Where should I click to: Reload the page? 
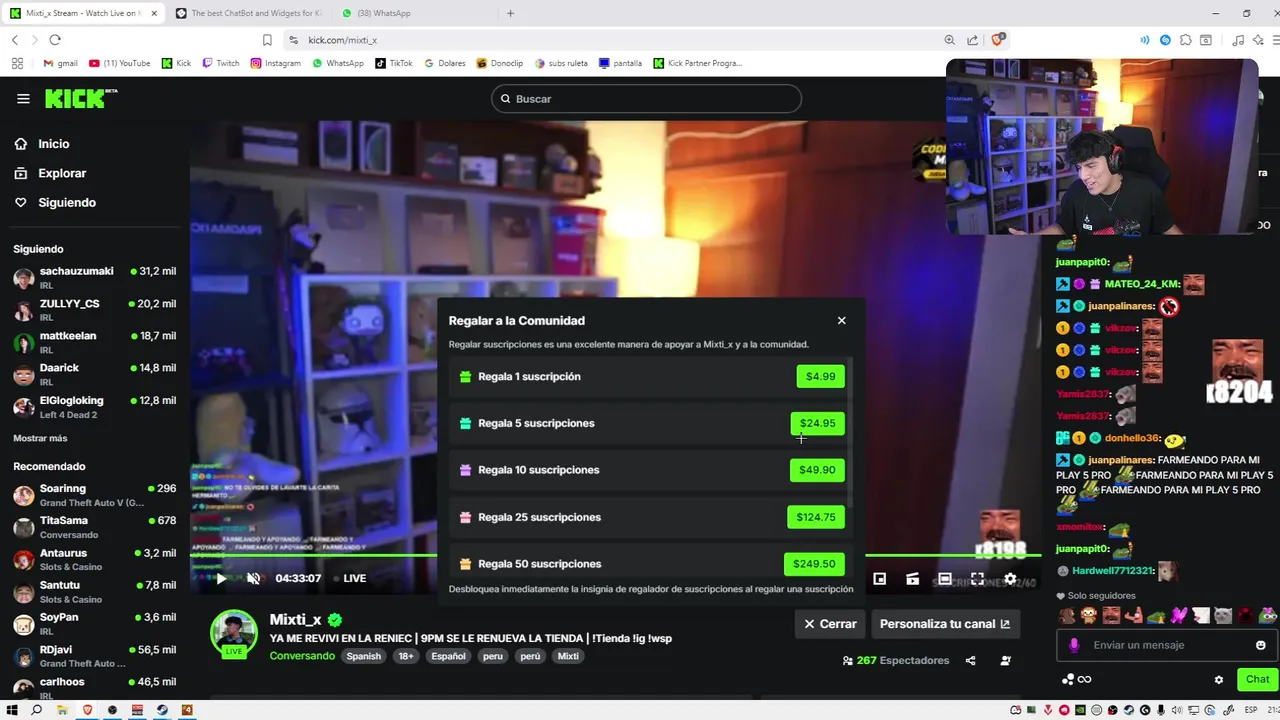coord(55,40)
